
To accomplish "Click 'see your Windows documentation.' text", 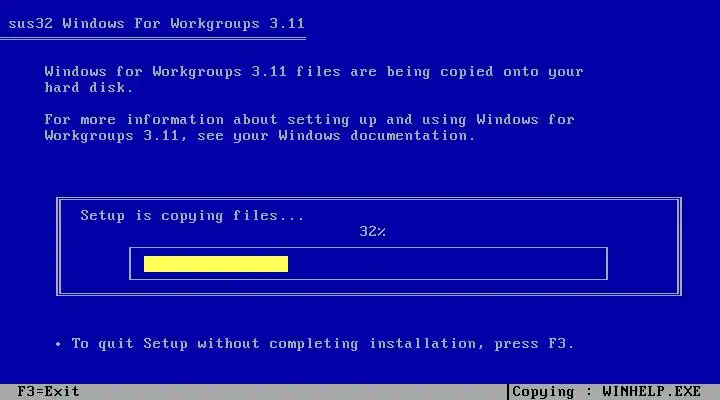I will click(336, 136).
